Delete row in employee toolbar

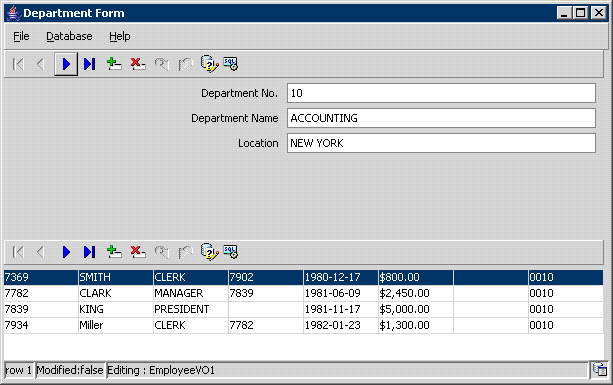pyautogui.click(x=138, y=252)
